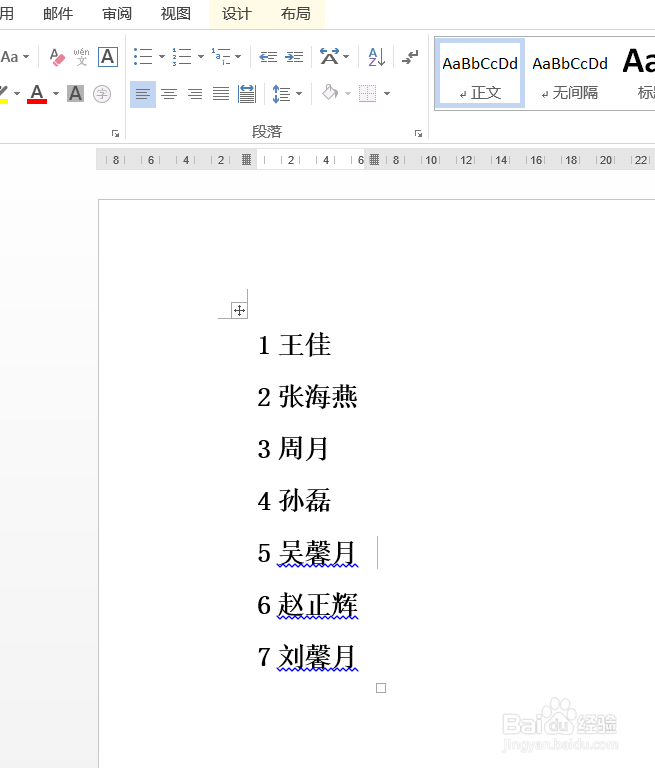This screenshot has height=768, width=655.
Task: Toggle Justify alignment
Action: click(x=221, y=94)
